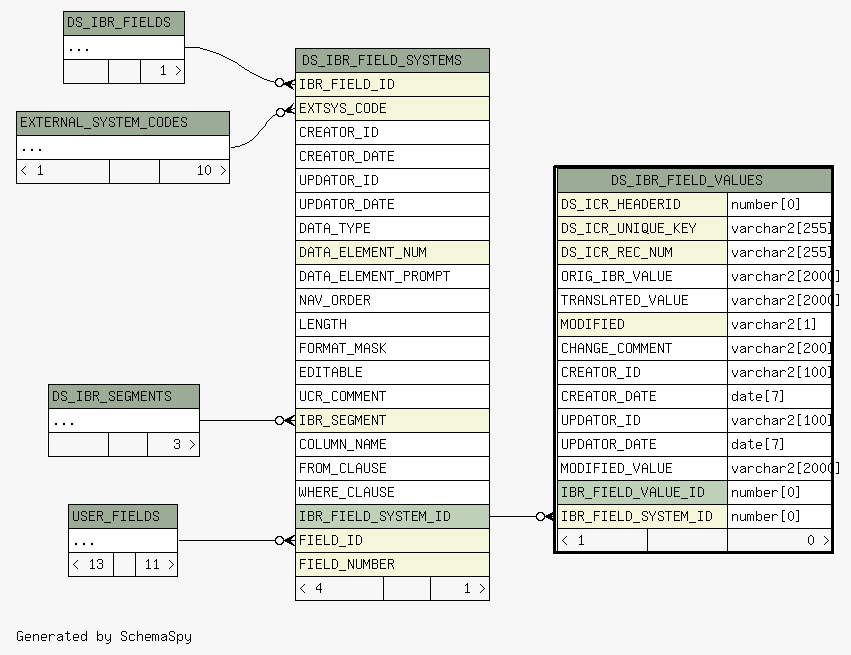This screenshot has height=655, width=851.
Task: Select the FORMAT_MASK column row
Action: pos(392,348)
